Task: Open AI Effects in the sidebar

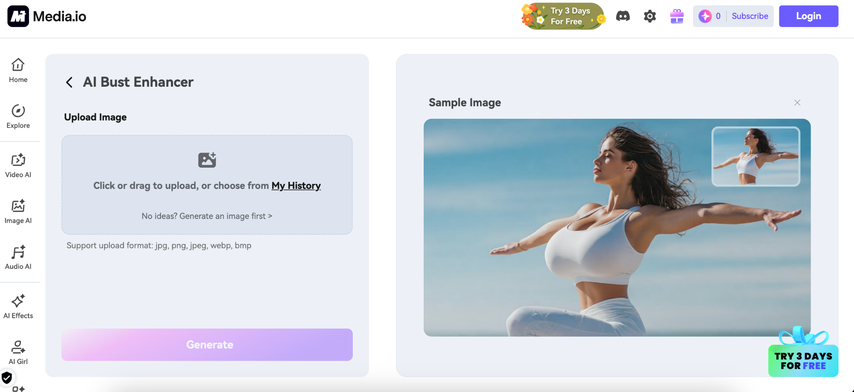Action: pyautogui.click(x=18, y=307)
